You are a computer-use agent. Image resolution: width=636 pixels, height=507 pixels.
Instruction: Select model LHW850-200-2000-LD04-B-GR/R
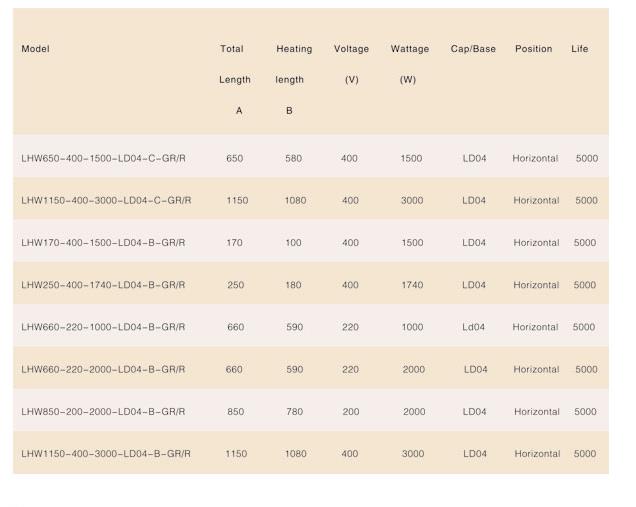[x=103, y=411]
